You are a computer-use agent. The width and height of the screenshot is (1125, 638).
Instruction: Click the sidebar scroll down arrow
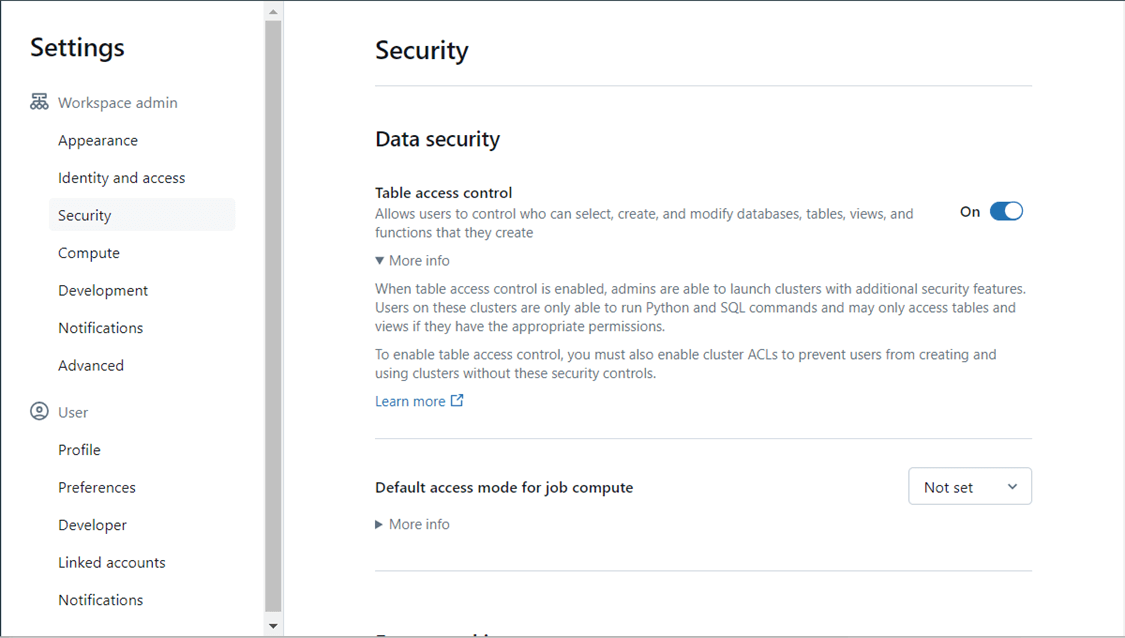(x=273, y=626)
